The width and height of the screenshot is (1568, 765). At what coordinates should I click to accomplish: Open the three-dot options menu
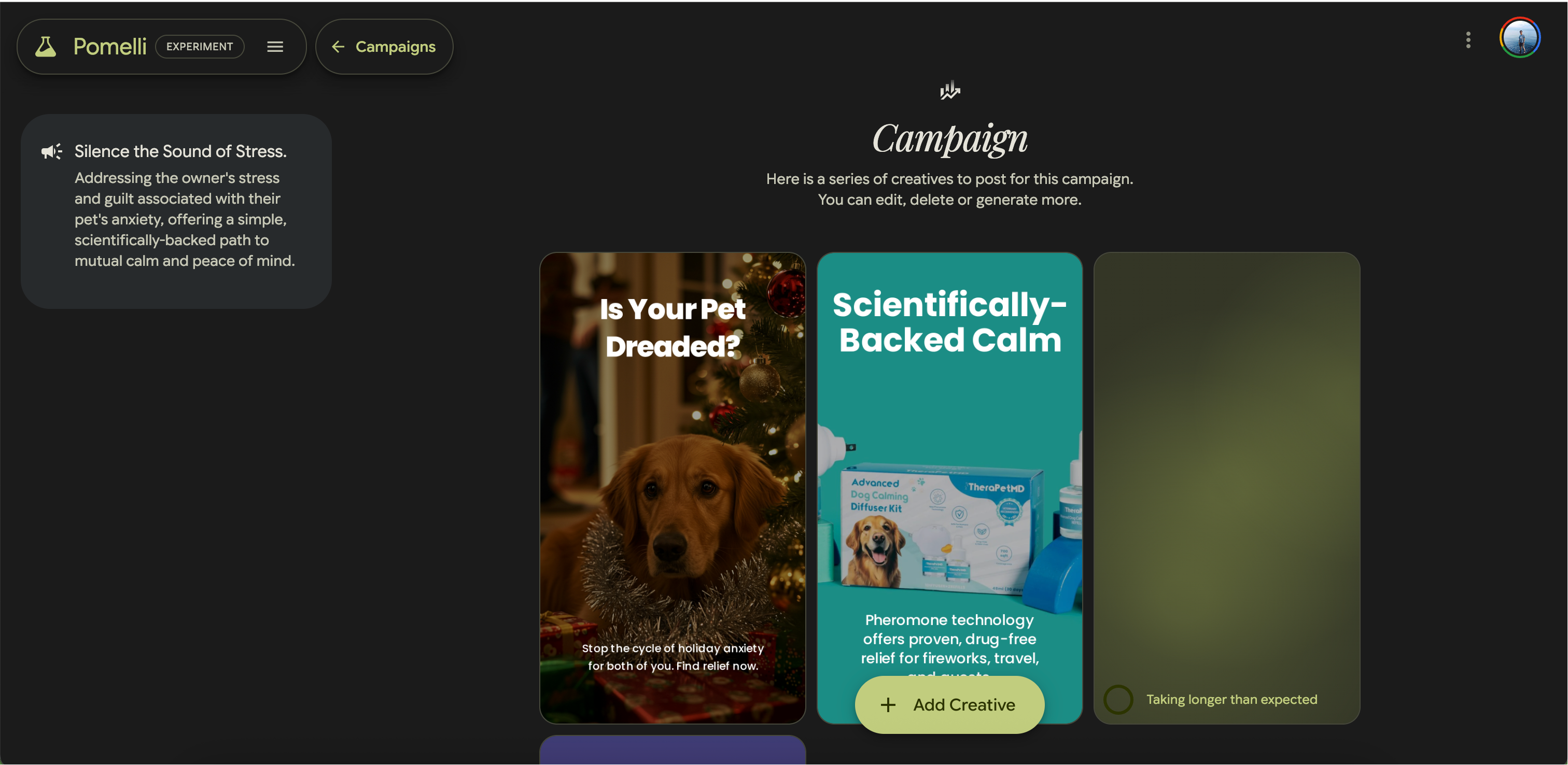pyautogui.click(x=1468, y=40)
